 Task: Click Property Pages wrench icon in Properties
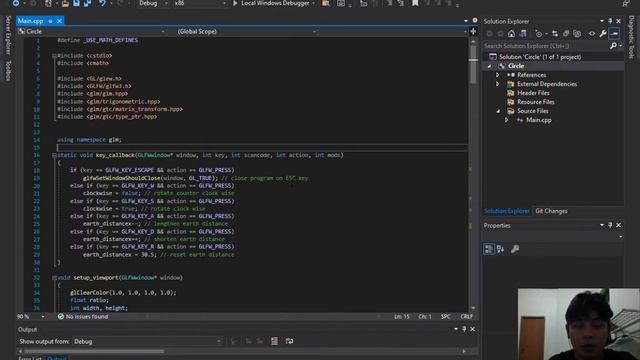pos(515,249)
